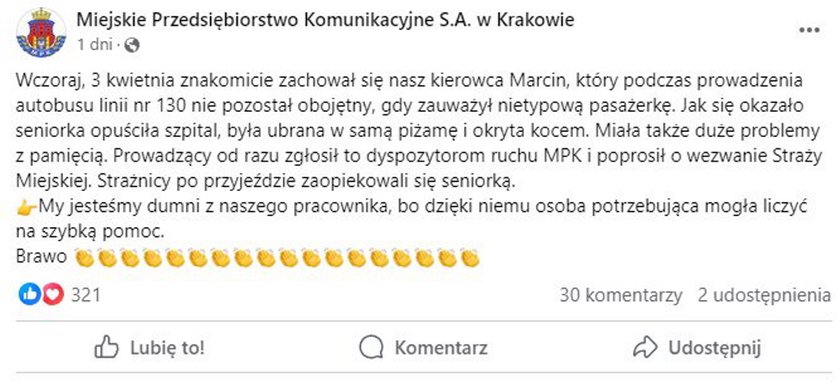Click the blue like reaction icon
The image size is (840, 388).
29,295
